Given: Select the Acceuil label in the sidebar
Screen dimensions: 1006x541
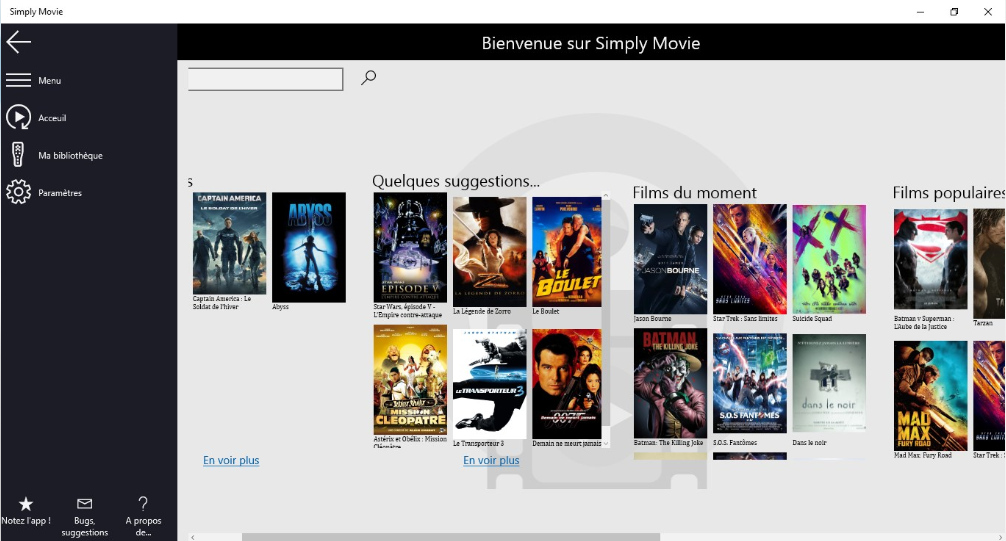Looking at the screenshot, I should tap(52, 118).
